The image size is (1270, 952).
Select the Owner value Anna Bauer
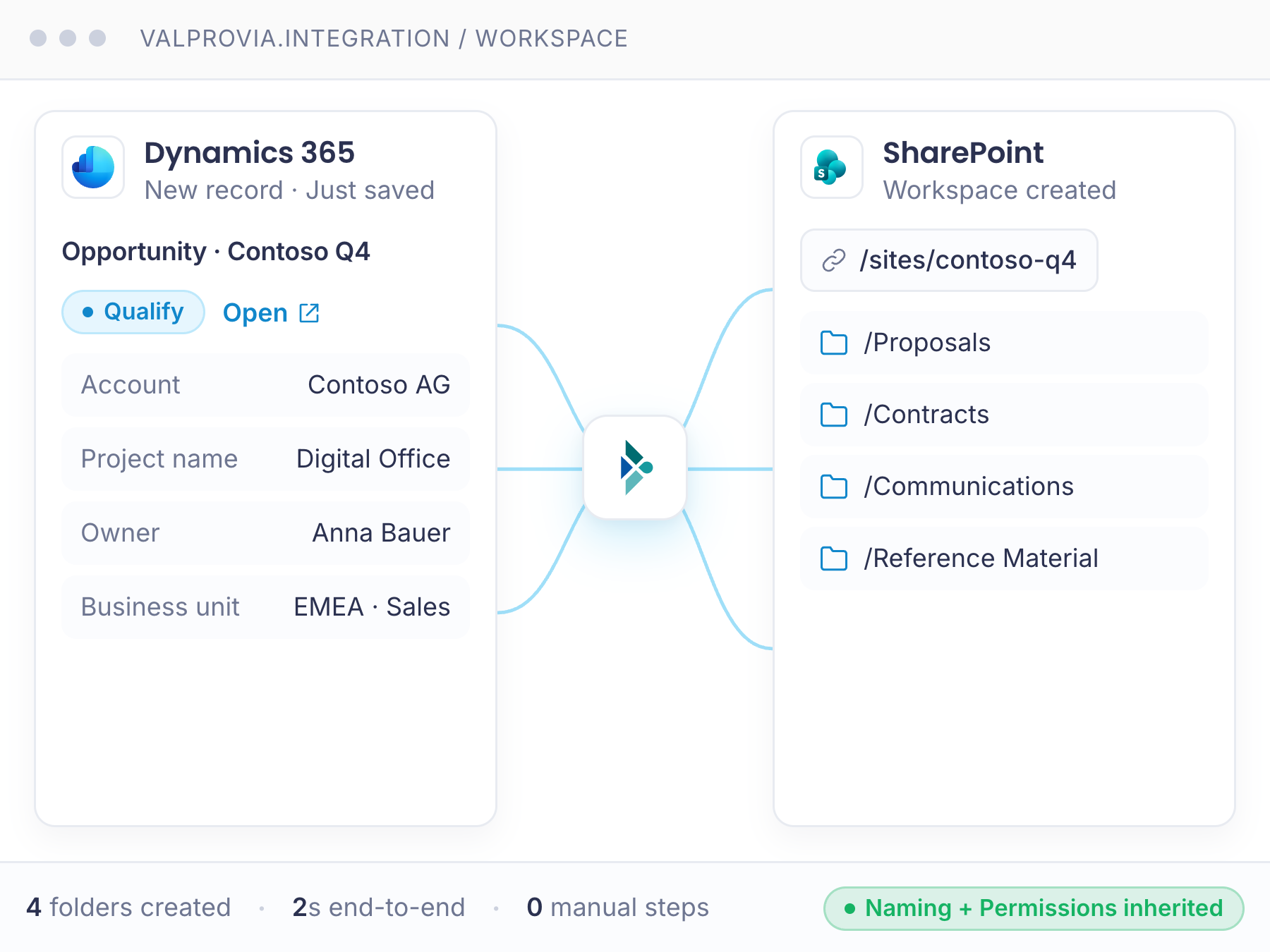point(381,533)
